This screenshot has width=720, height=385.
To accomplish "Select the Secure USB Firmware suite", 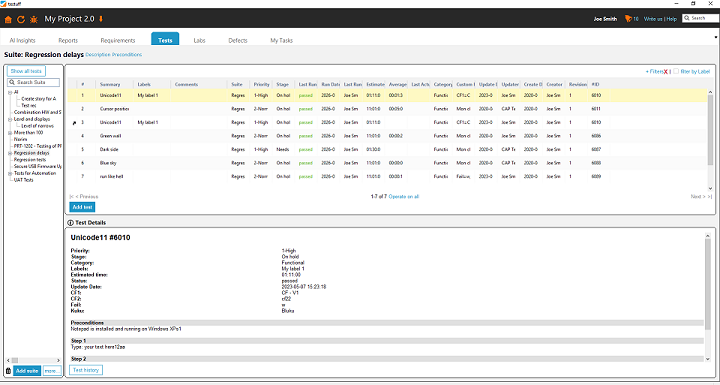I will pyautogui.click(x=38, y=166).
